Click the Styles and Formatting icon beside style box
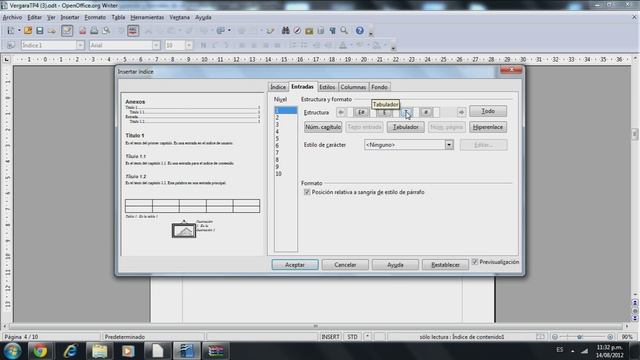640x360 pixels. 11,45
